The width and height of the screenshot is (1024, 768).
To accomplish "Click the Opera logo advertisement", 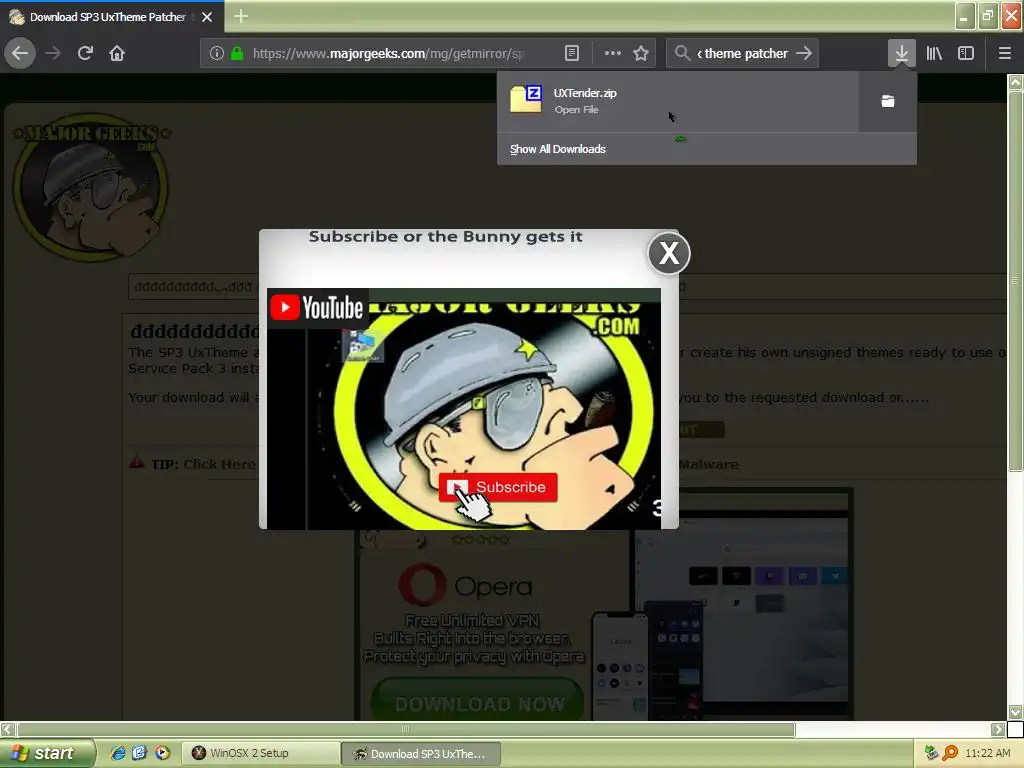I will point(465,586).
